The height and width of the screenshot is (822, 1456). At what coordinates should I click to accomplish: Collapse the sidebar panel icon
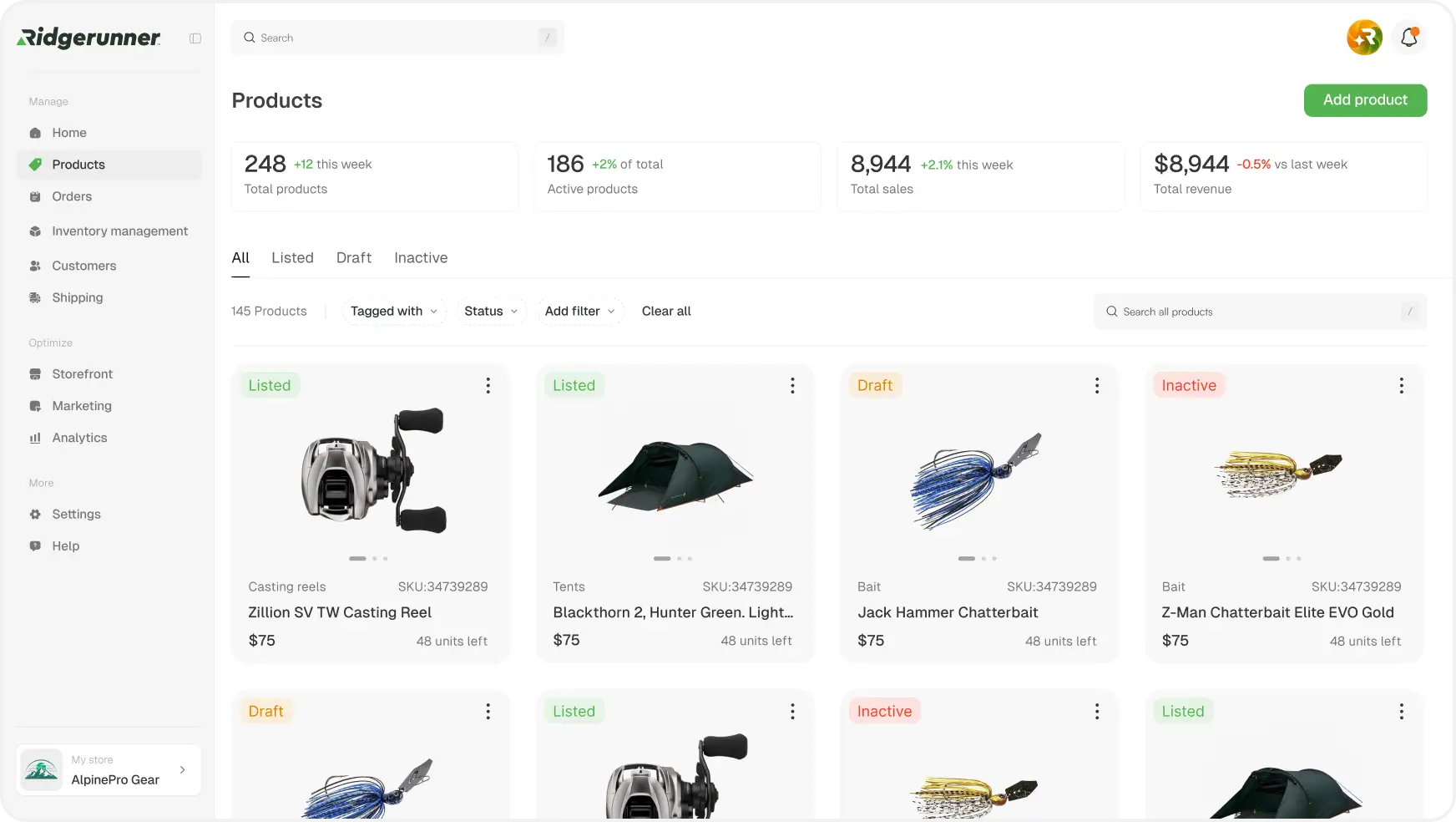tap(195, 38)
